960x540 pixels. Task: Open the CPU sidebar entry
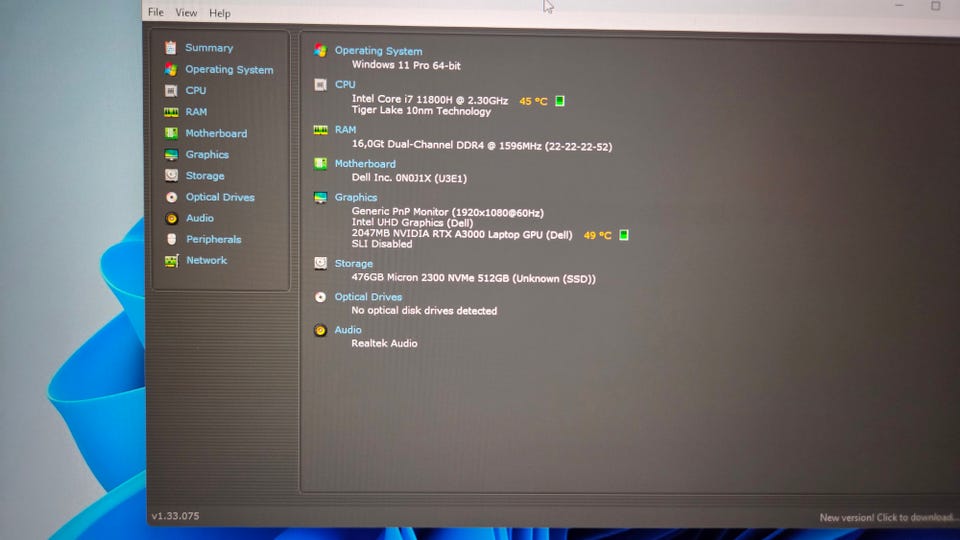196,91
